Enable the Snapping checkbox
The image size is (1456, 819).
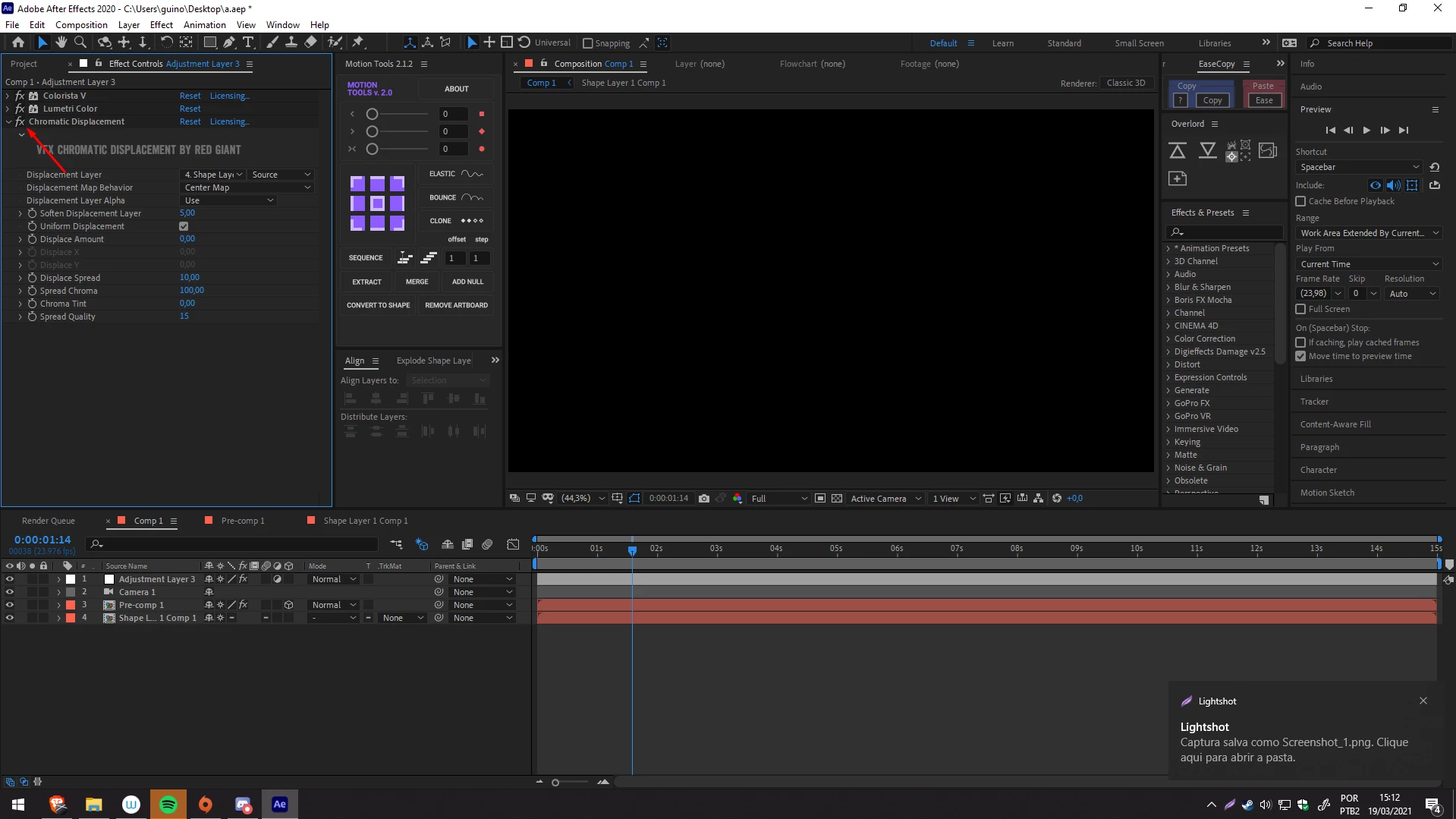pyautogui.click(x=587, y=43)
